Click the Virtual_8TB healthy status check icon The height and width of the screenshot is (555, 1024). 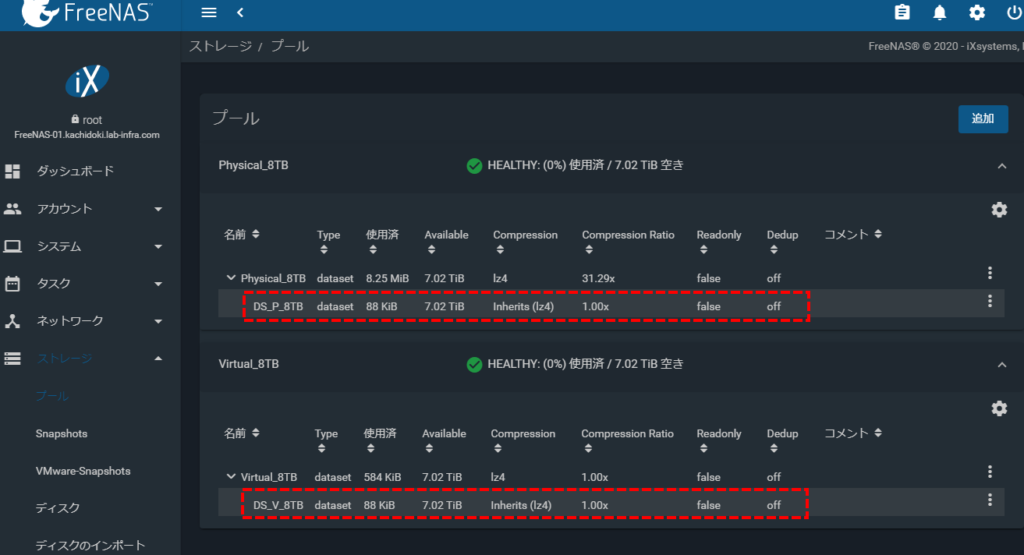coord(475,364)
